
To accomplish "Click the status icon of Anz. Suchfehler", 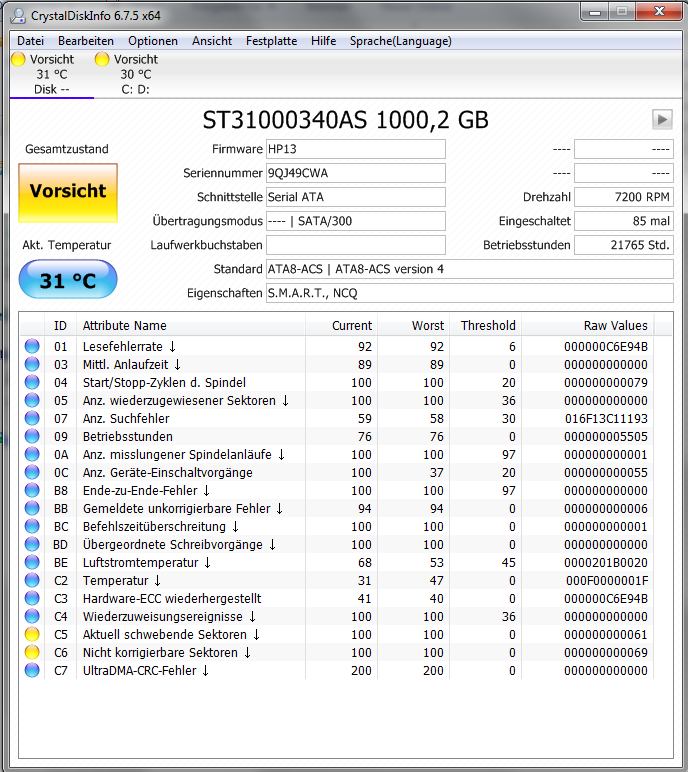I will tap(32, 418).
